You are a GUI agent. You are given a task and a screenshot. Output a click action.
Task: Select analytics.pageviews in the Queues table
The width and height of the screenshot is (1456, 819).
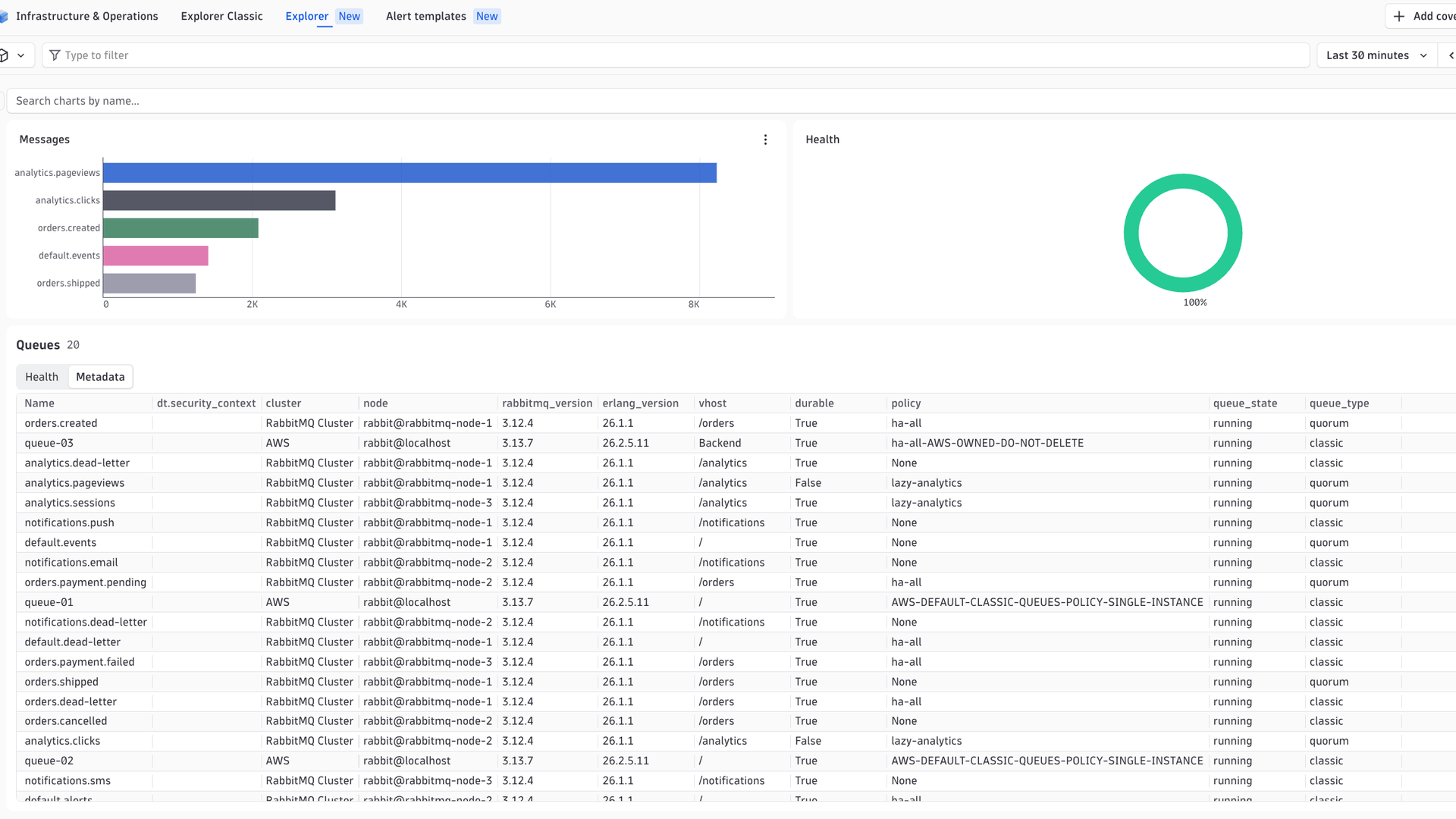(74, 483)
